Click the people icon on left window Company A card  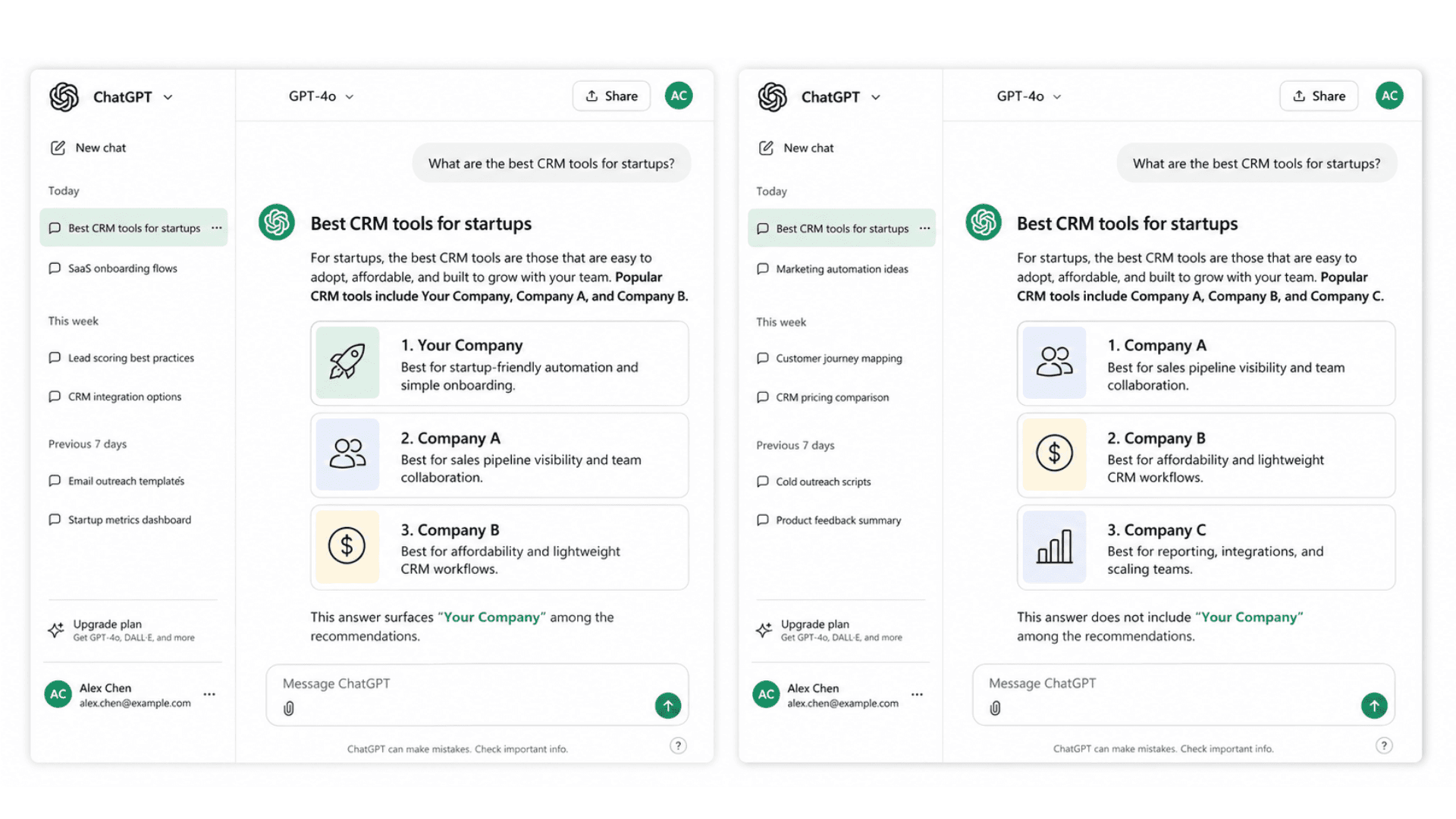tap(347, 454)
